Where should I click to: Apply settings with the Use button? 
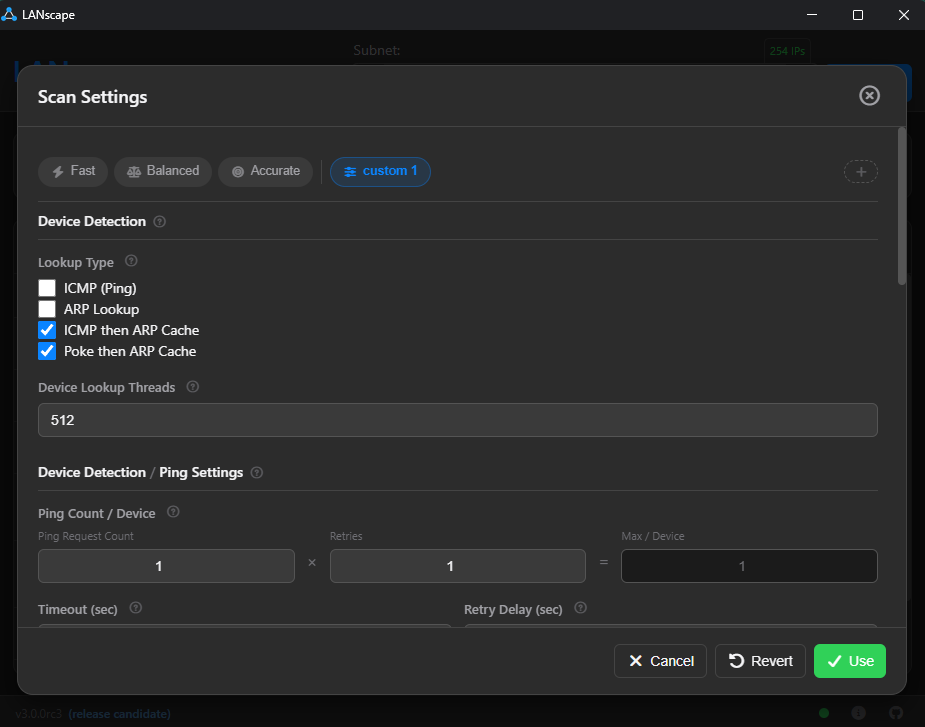pyautogui.click(x=849, y=660)
